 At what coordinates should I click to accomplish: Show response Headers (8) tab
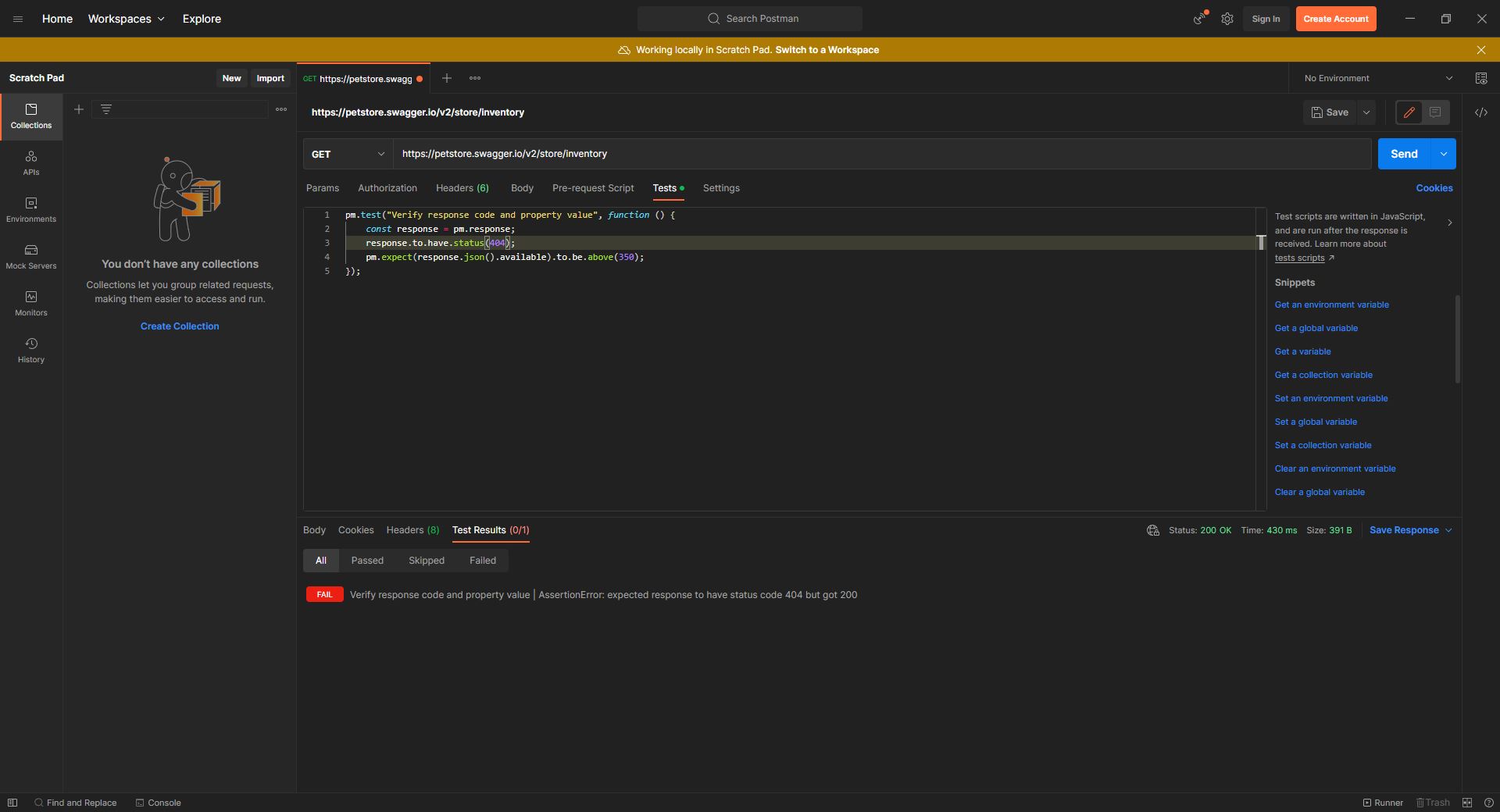(x=412, y=530)
